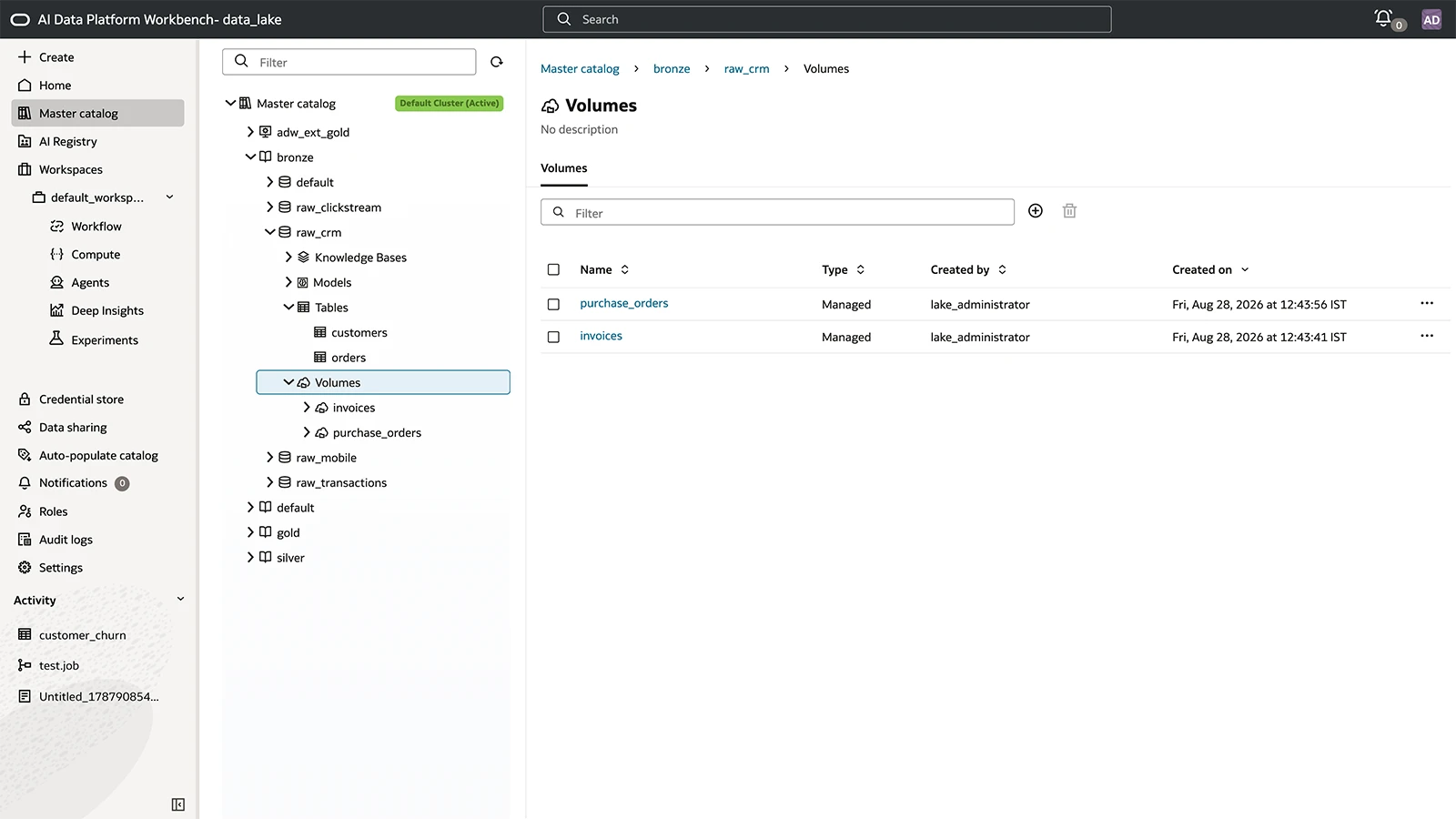Open the invoices volume link in table
This screenshot has height=819, width=1456.
[602, 337]
